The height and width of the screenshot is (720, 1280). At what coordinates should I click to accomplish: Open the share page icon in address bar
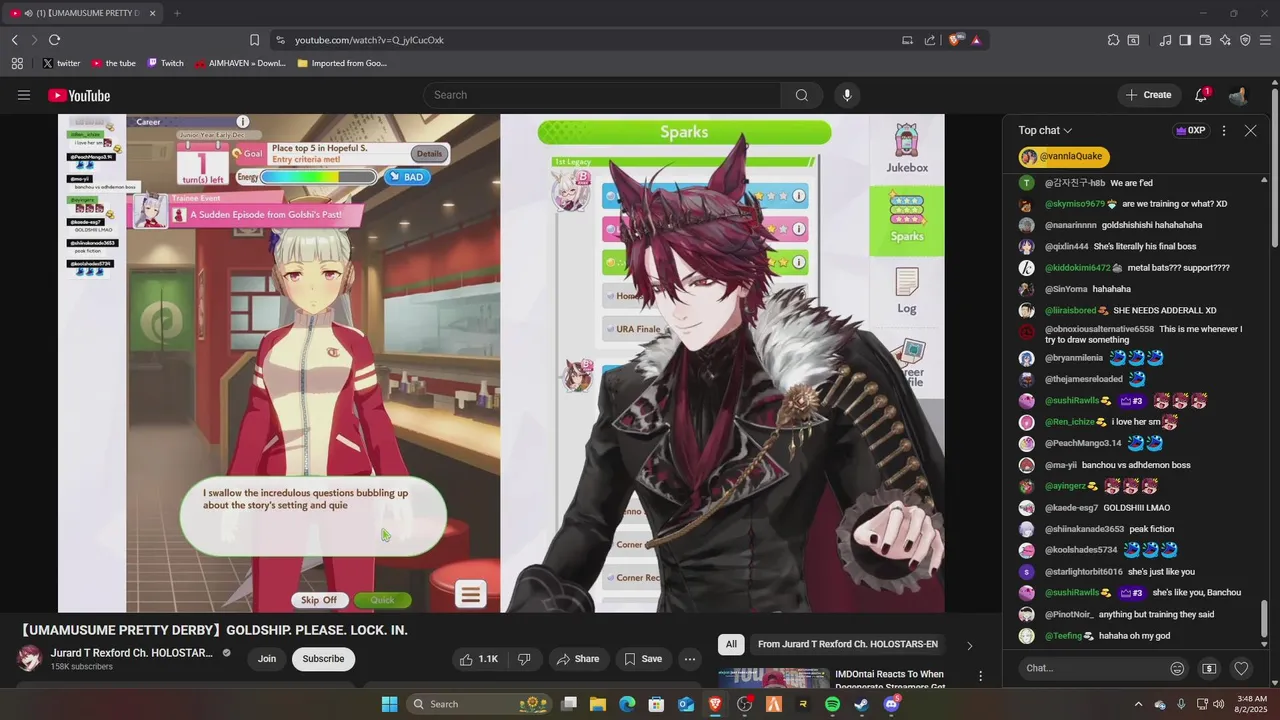(x=930, y=40)
